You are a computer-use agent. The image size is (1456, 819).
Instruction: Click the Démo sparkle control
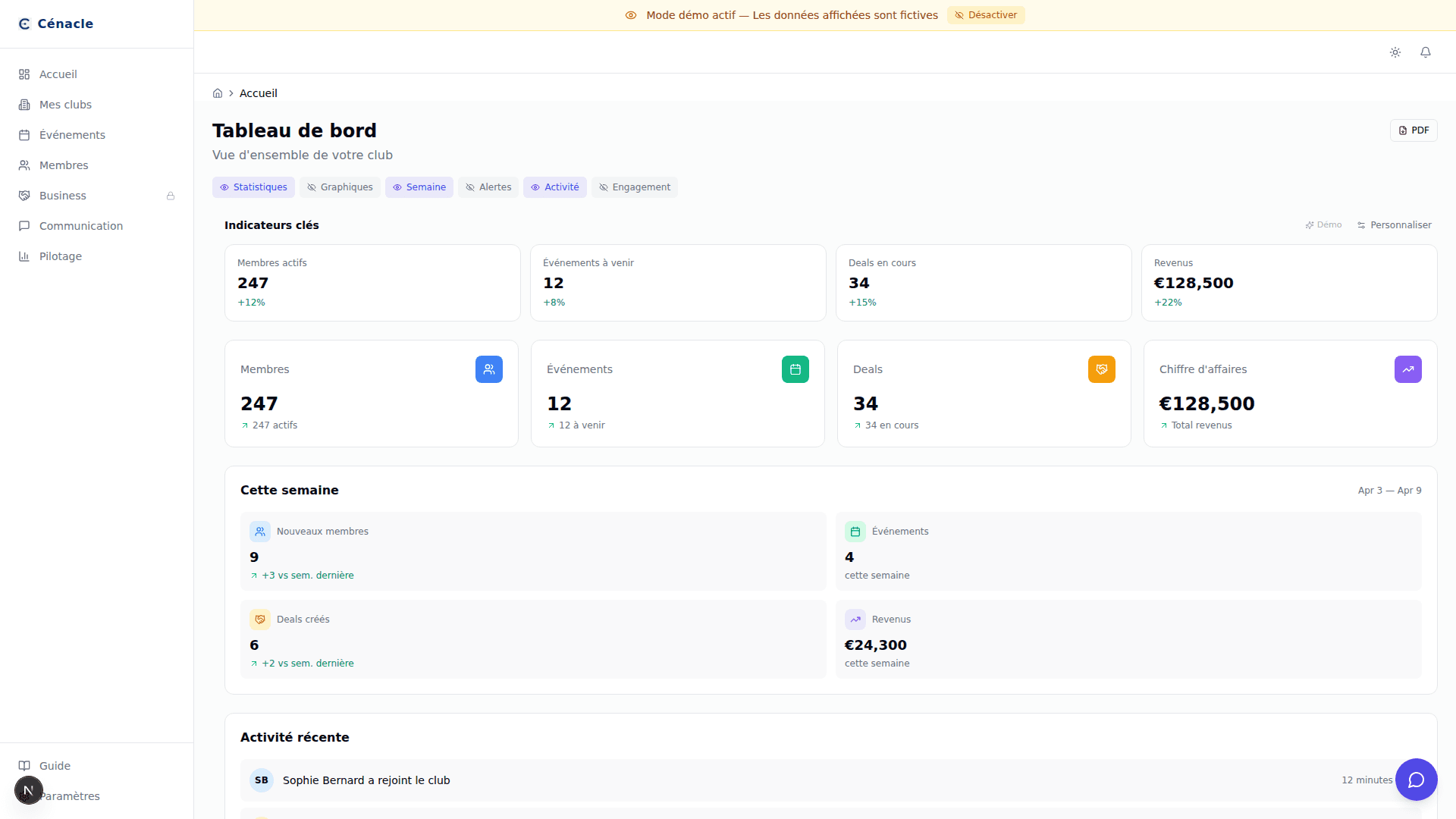1323,224
